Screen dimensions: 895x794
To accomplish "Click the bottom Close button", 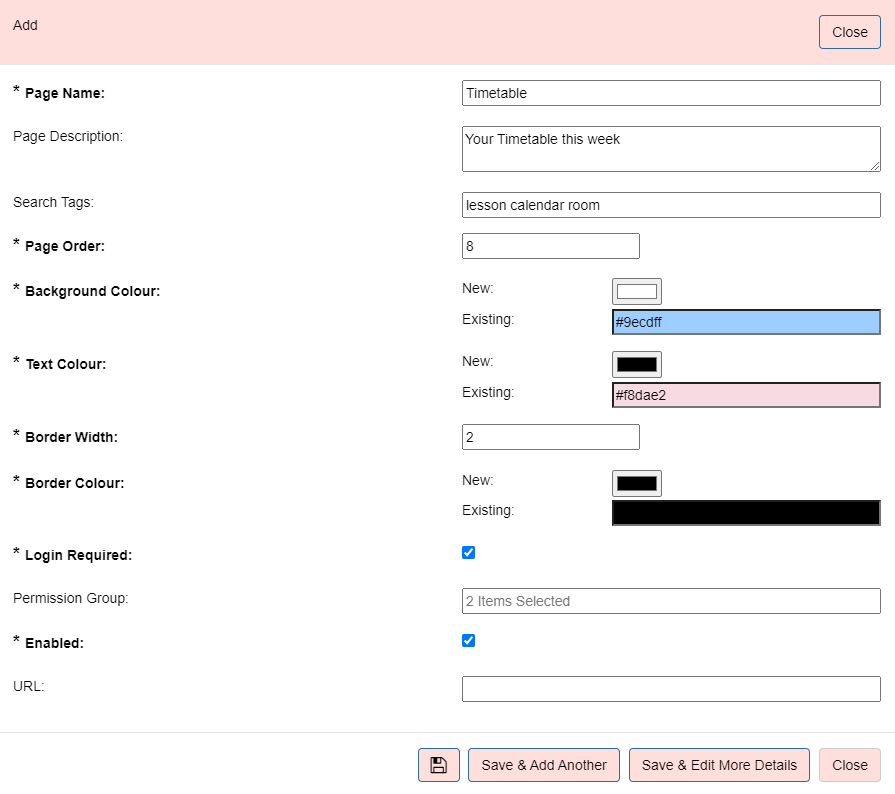I will tap(849, 765).
